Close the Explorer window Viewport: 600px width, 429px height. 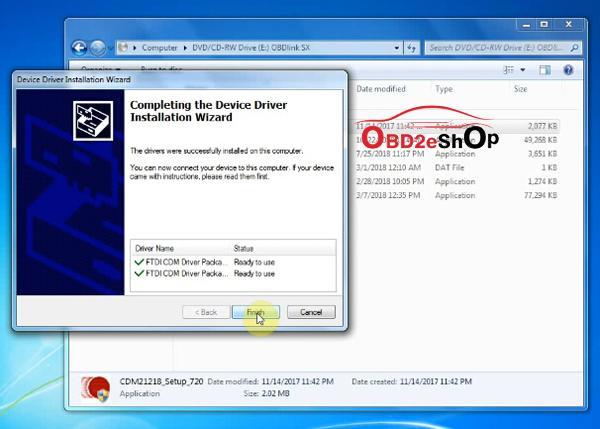(x=568, y=25)
